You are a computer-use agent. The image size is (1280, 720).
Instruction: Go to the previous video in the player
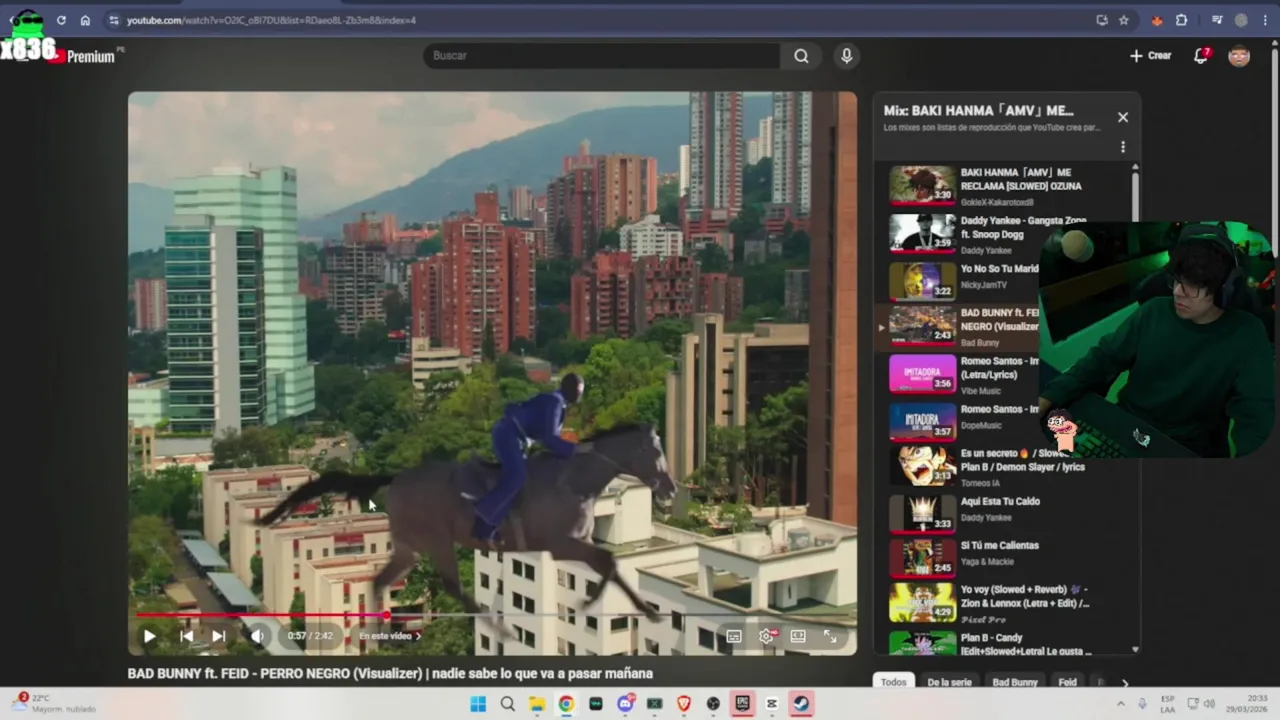[186, 636]
